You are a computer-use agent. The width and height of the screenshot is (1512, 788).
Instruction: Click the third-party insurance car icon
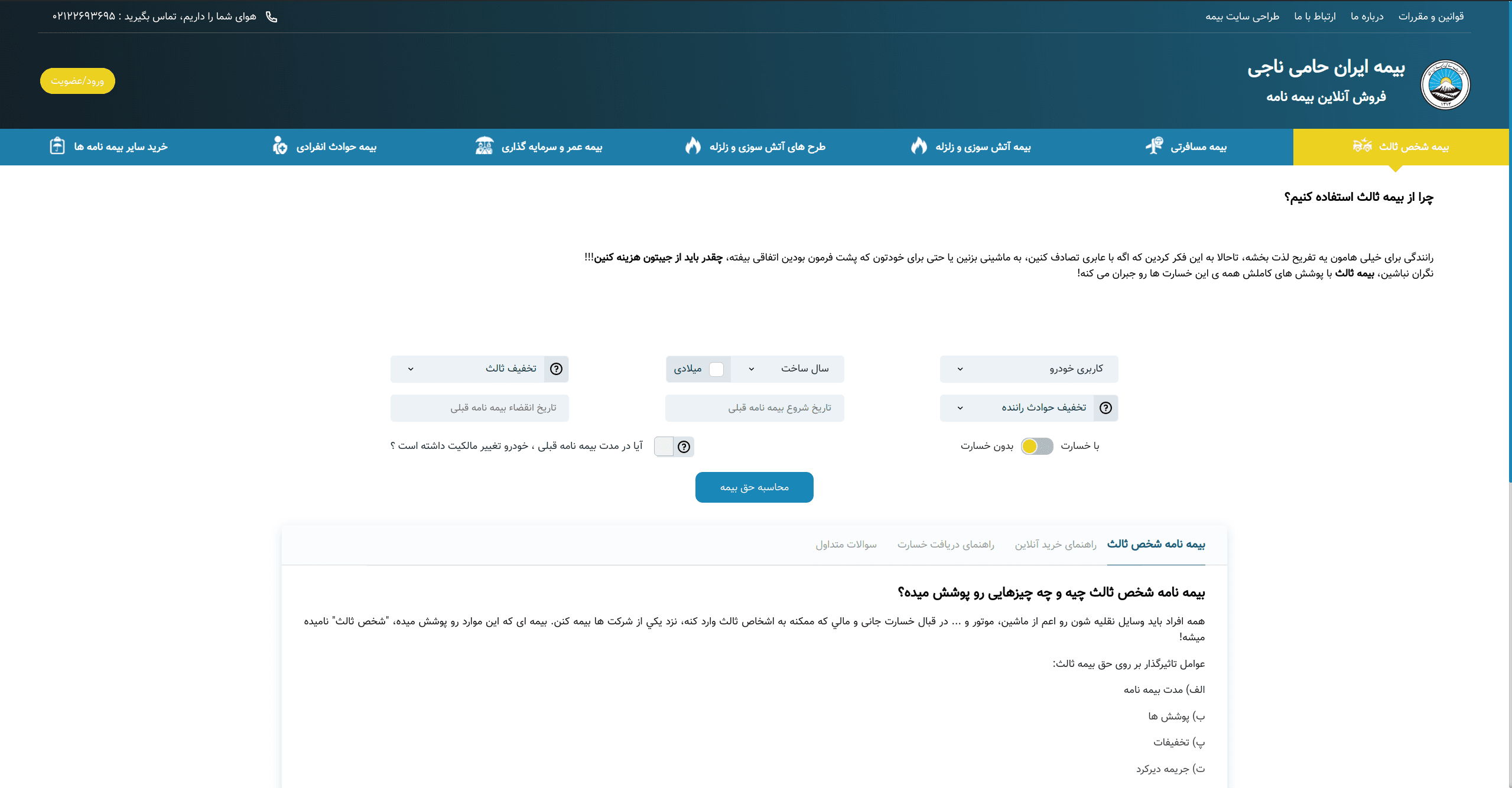[x=1362, y=145]
